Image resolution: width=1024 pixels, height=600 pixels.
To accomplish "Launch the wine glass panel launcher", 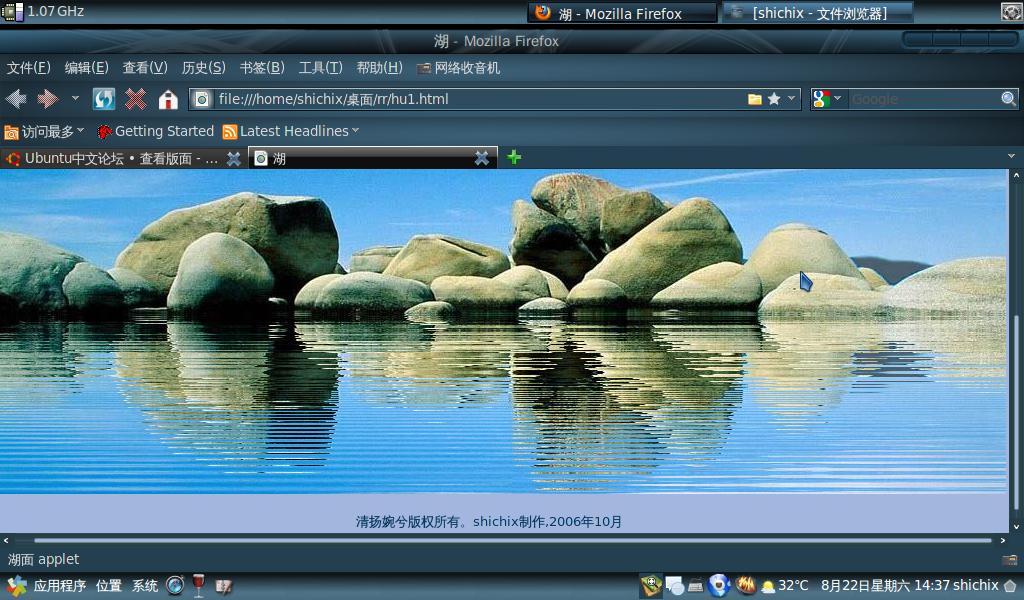I will [199, 586].
